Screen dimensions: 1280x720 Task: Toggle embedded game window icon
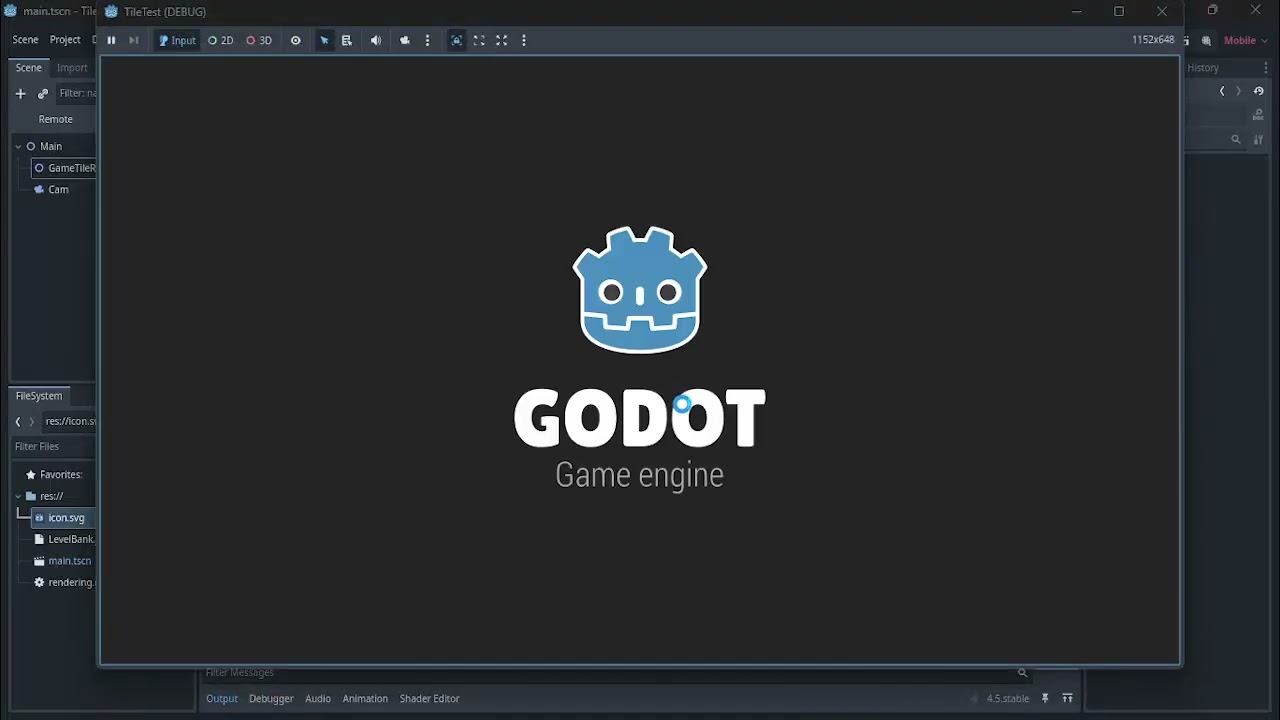pos(457,41)
